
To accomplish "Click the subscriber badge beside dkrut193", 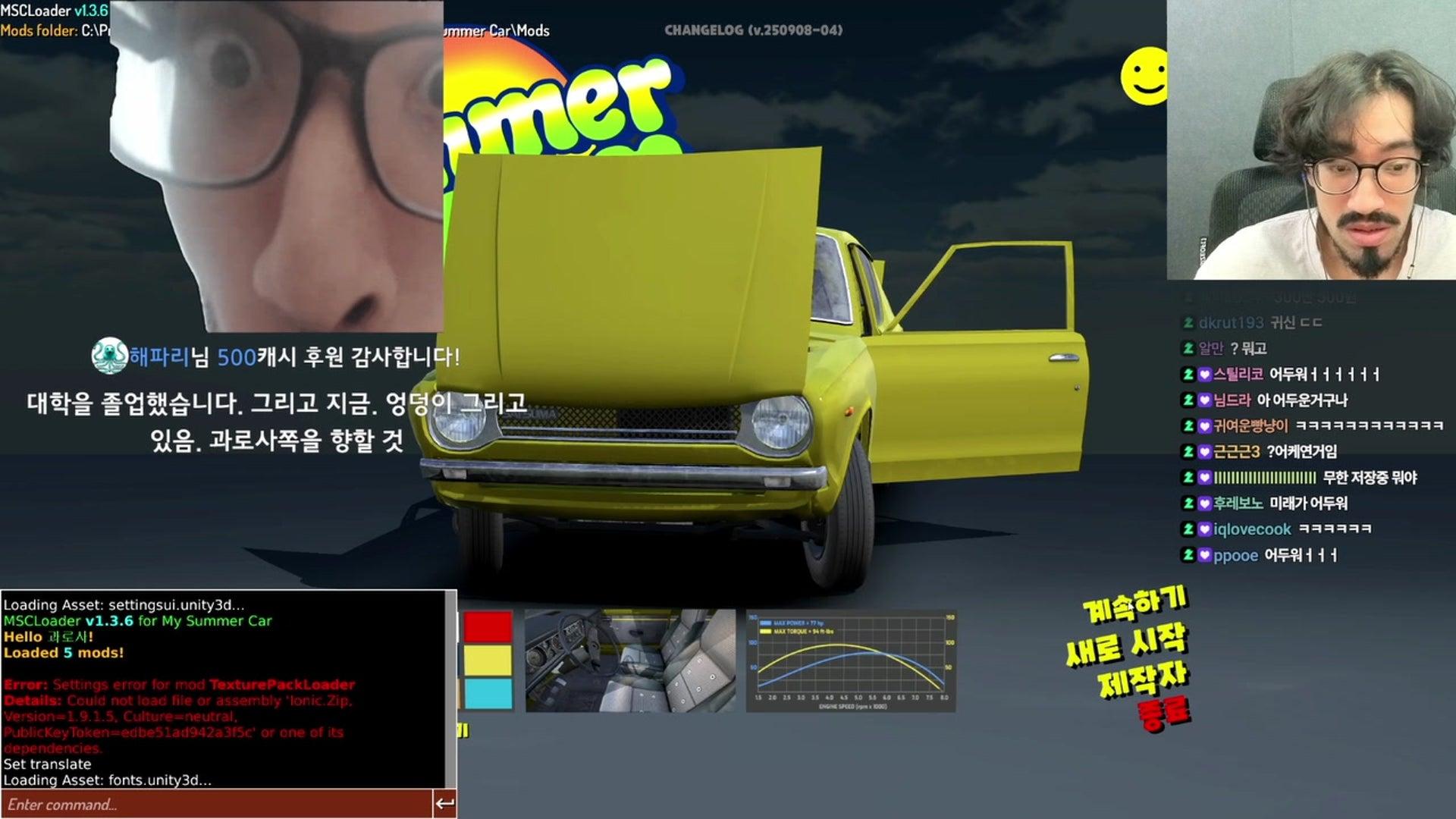I will (1188, 323).
